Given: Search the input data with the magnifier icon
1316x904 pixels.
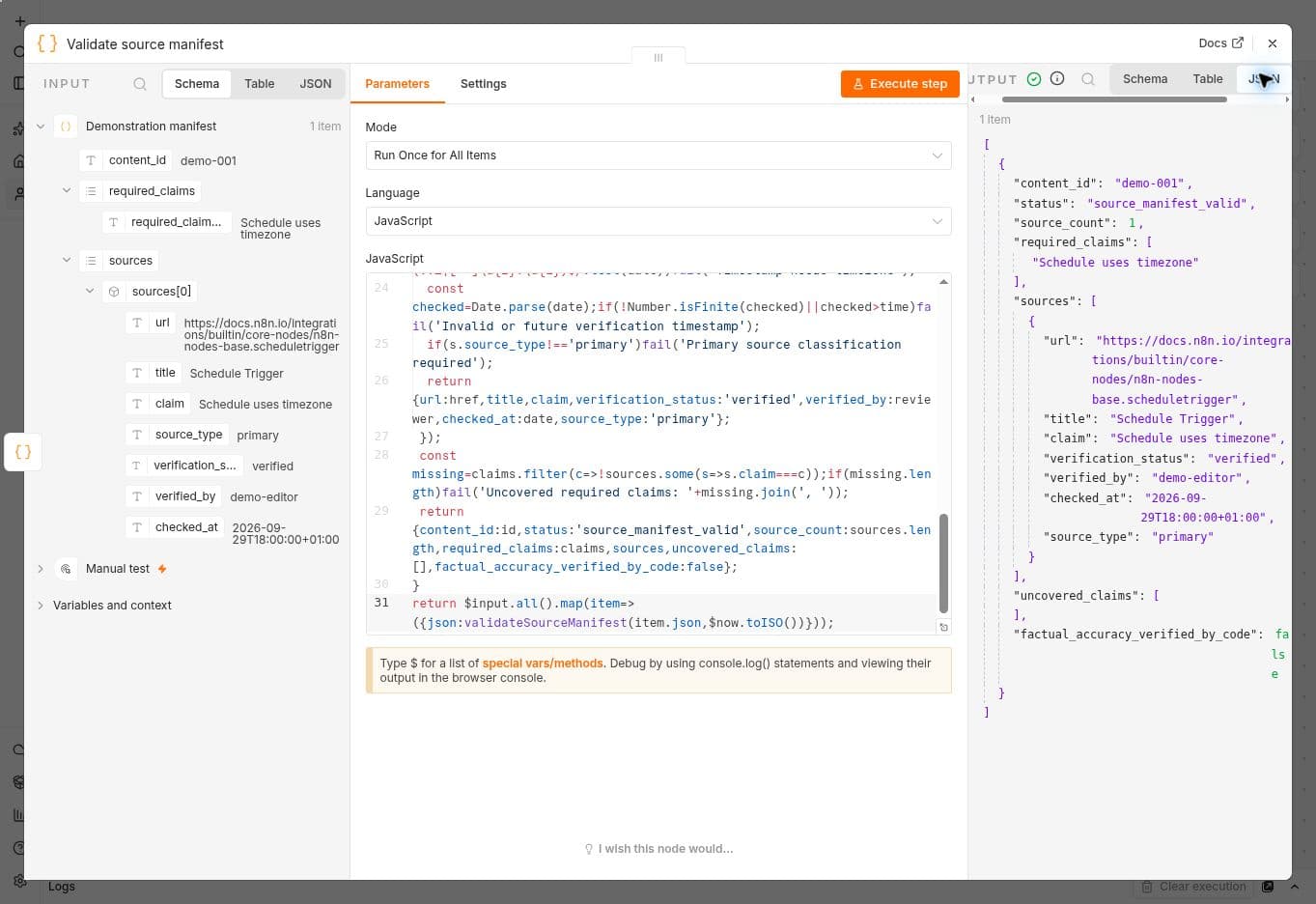Looking at the screenshot, I should click(140, 84).
